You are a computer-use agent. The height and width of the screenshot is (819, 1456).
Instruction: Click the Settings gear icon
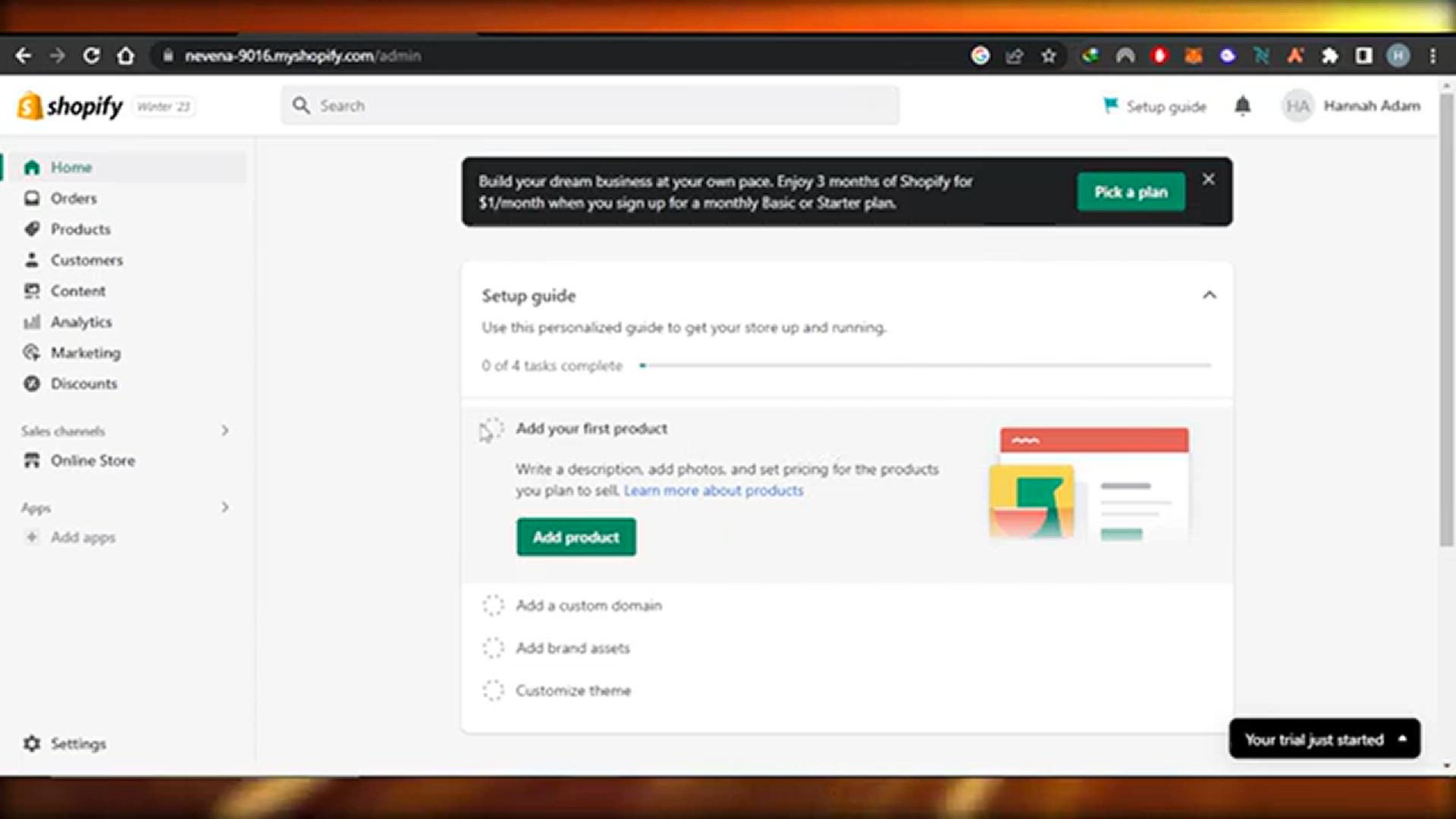coord(31,744)
